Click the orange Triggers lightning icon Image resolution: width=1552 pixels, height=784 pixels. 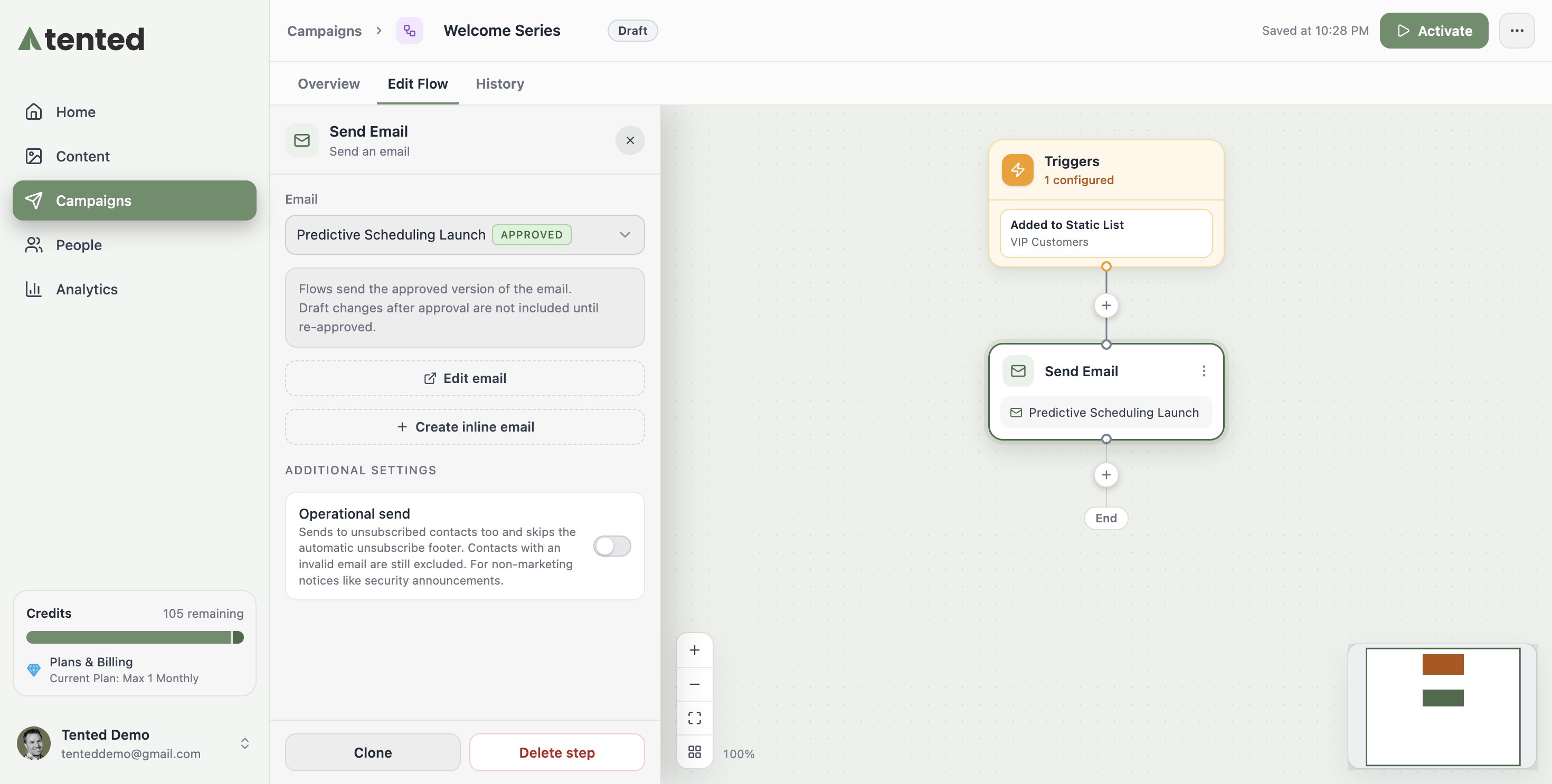click(x=1017, y=170)
